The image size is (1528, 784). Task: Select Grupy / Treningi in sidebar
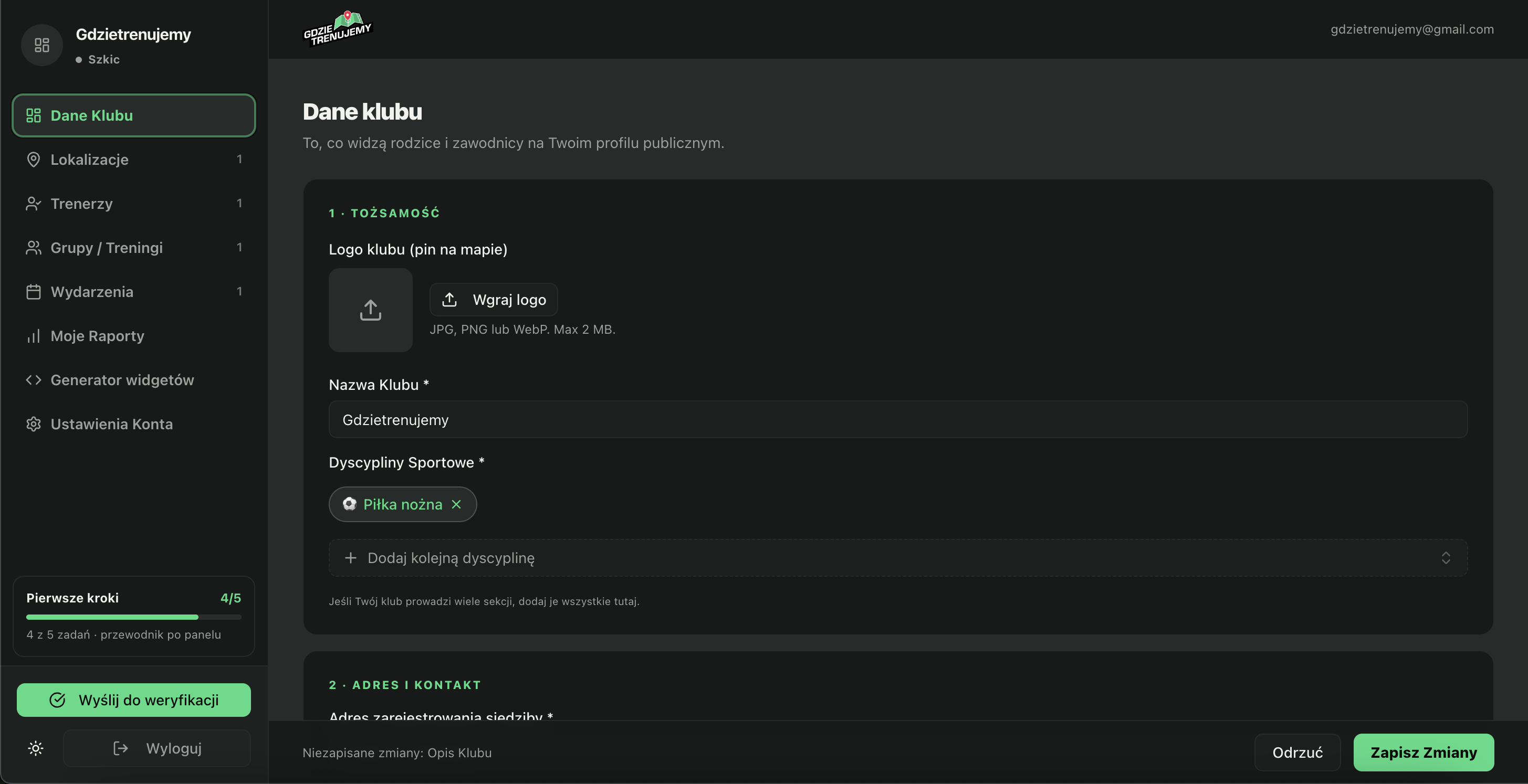[134, 248]
